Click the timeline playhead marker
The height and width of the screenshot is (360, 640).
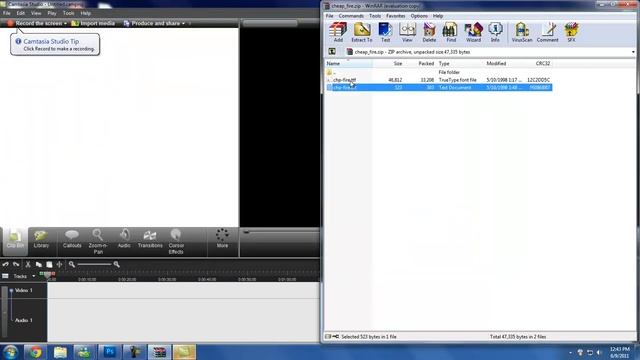[x=48, y=276]
